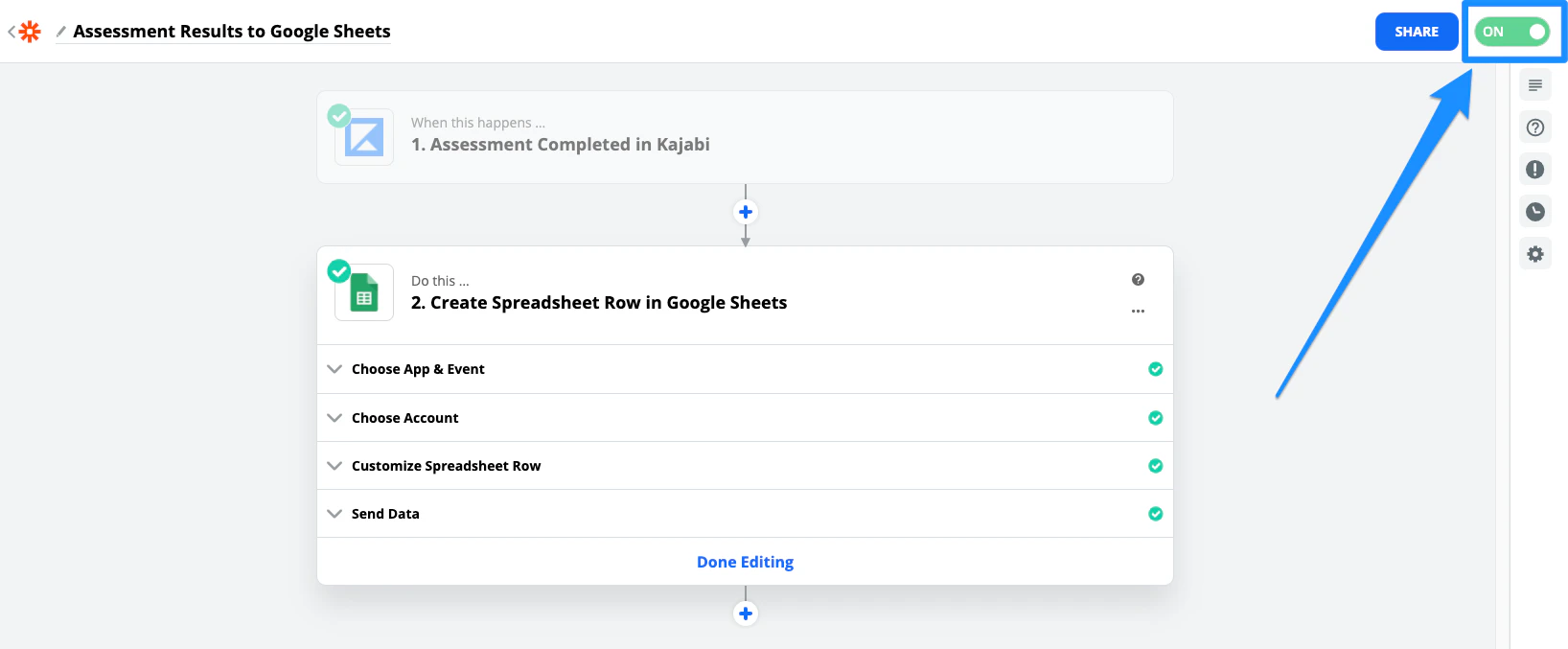Expand the Customize Spreadsheet Row section
Image resolution: width=1568 pixels, height=649 pixels.
(x=446, y=466)
